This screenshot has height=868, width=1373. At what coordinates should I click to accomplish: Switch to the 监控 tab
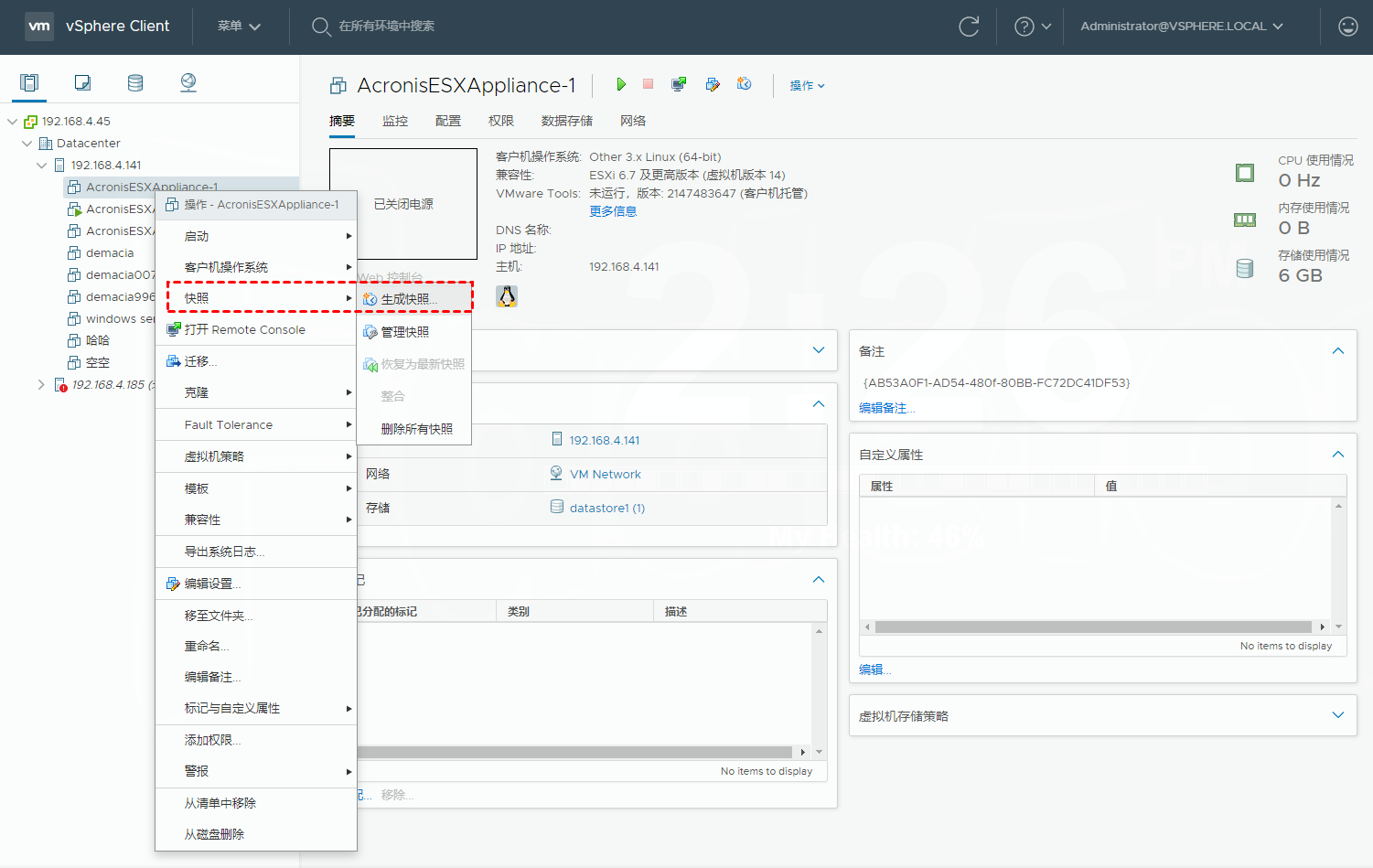click(395, 121)
